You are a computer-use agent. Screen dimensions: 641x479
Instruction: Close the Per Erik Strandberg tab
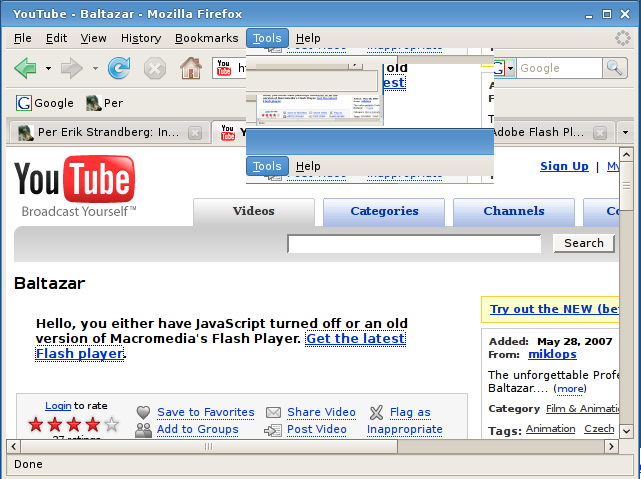[x=195, y=133]
